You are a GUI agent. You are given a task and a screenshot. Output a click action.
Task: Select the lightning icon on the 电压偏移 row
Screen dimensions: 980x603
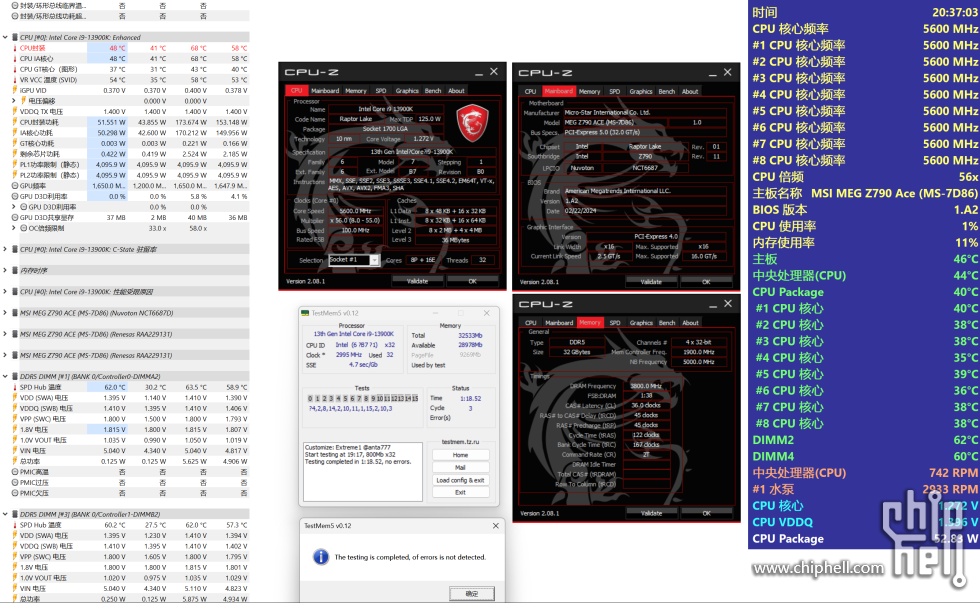coord(24,101)
